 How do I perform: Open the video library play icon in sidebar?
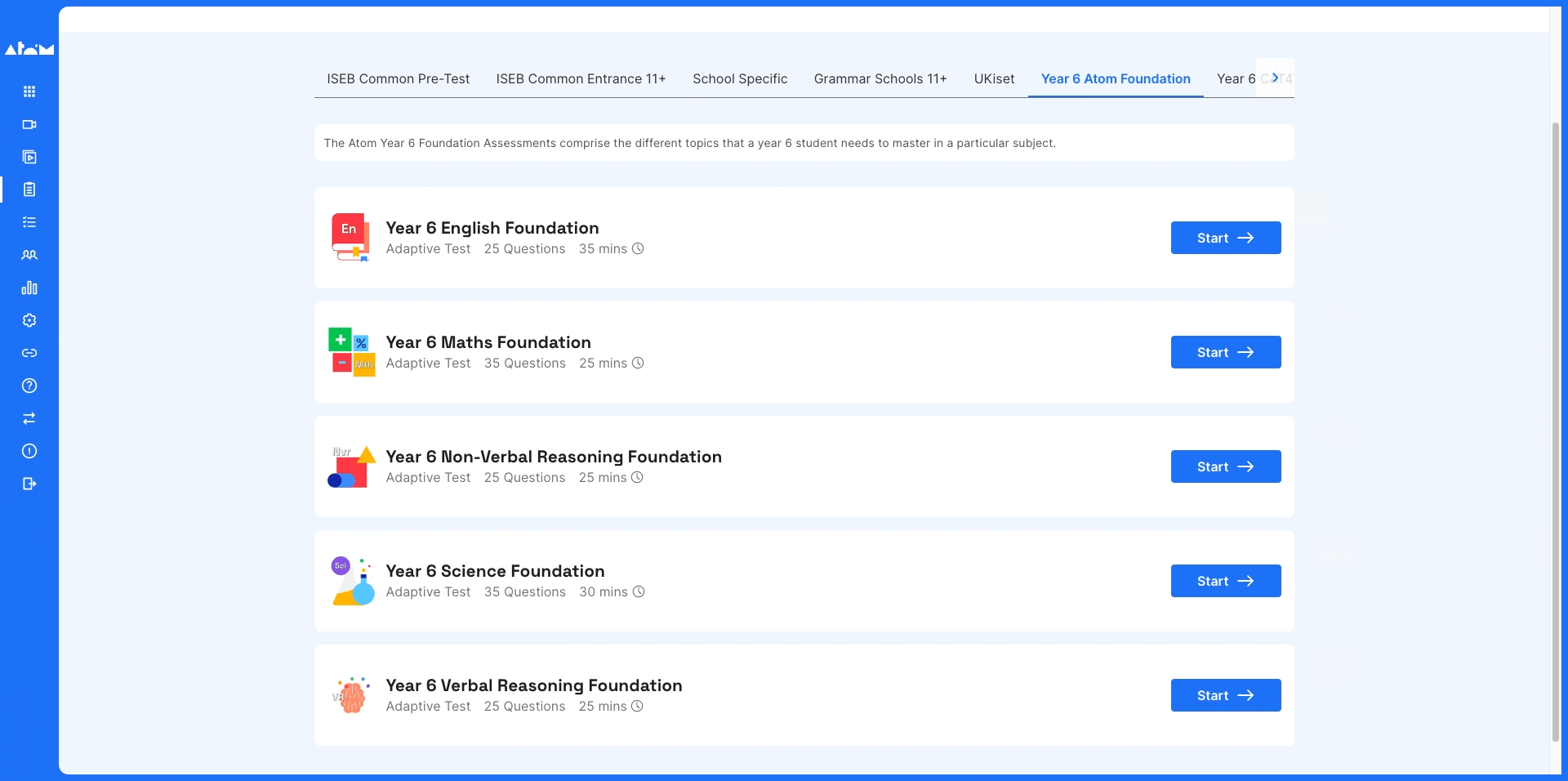(29, 157)
